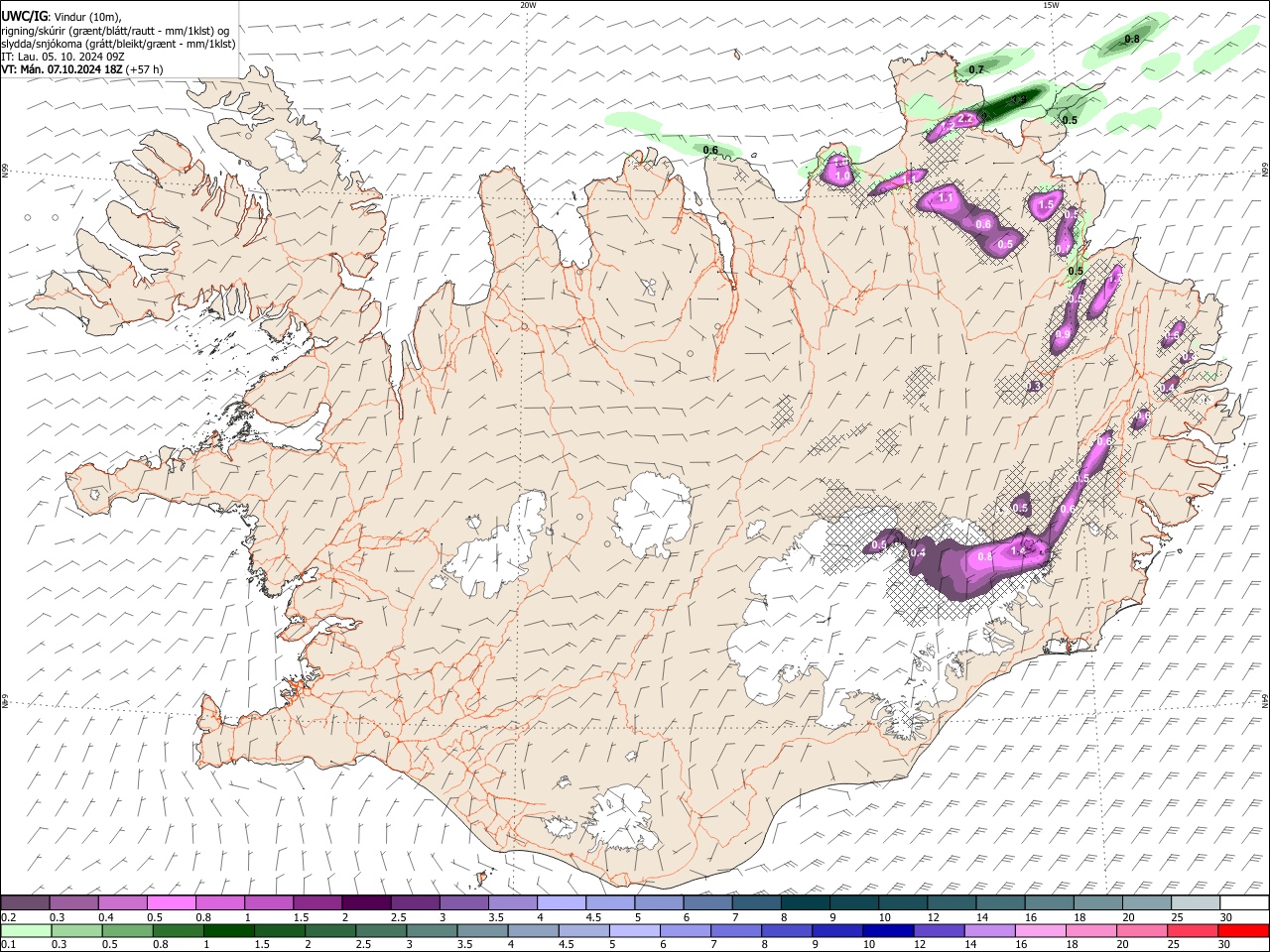Select the 18 pink swatch in lower legend row
The height and width of the screenshot is (952, 1270).
coord(1090,930)
